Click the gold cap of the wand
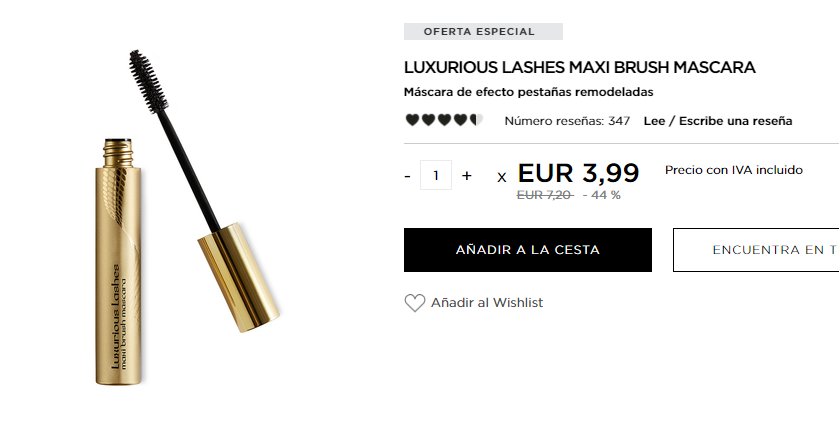 point(239,277)
